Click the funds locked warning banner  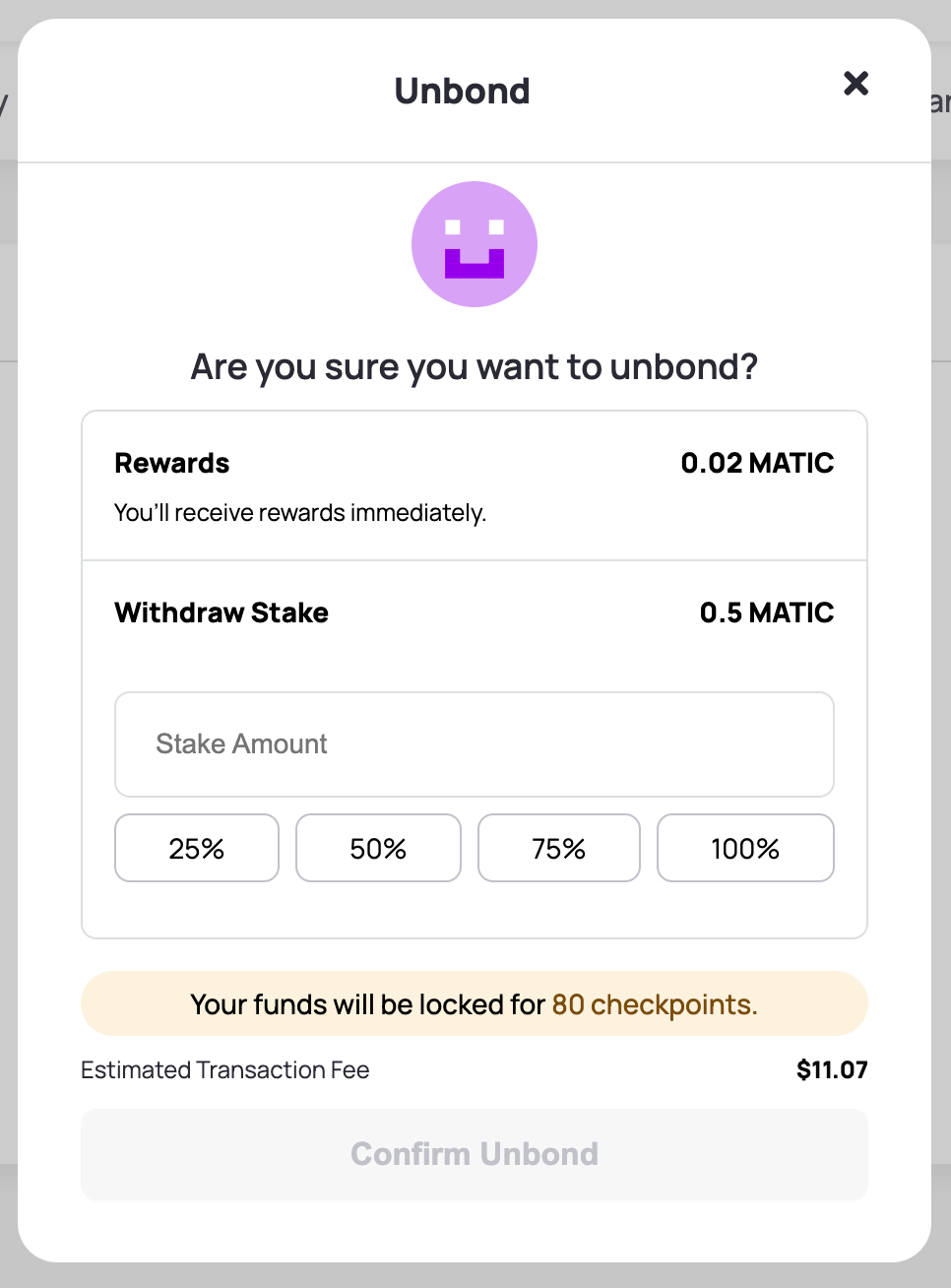[x=475, y=1003]
